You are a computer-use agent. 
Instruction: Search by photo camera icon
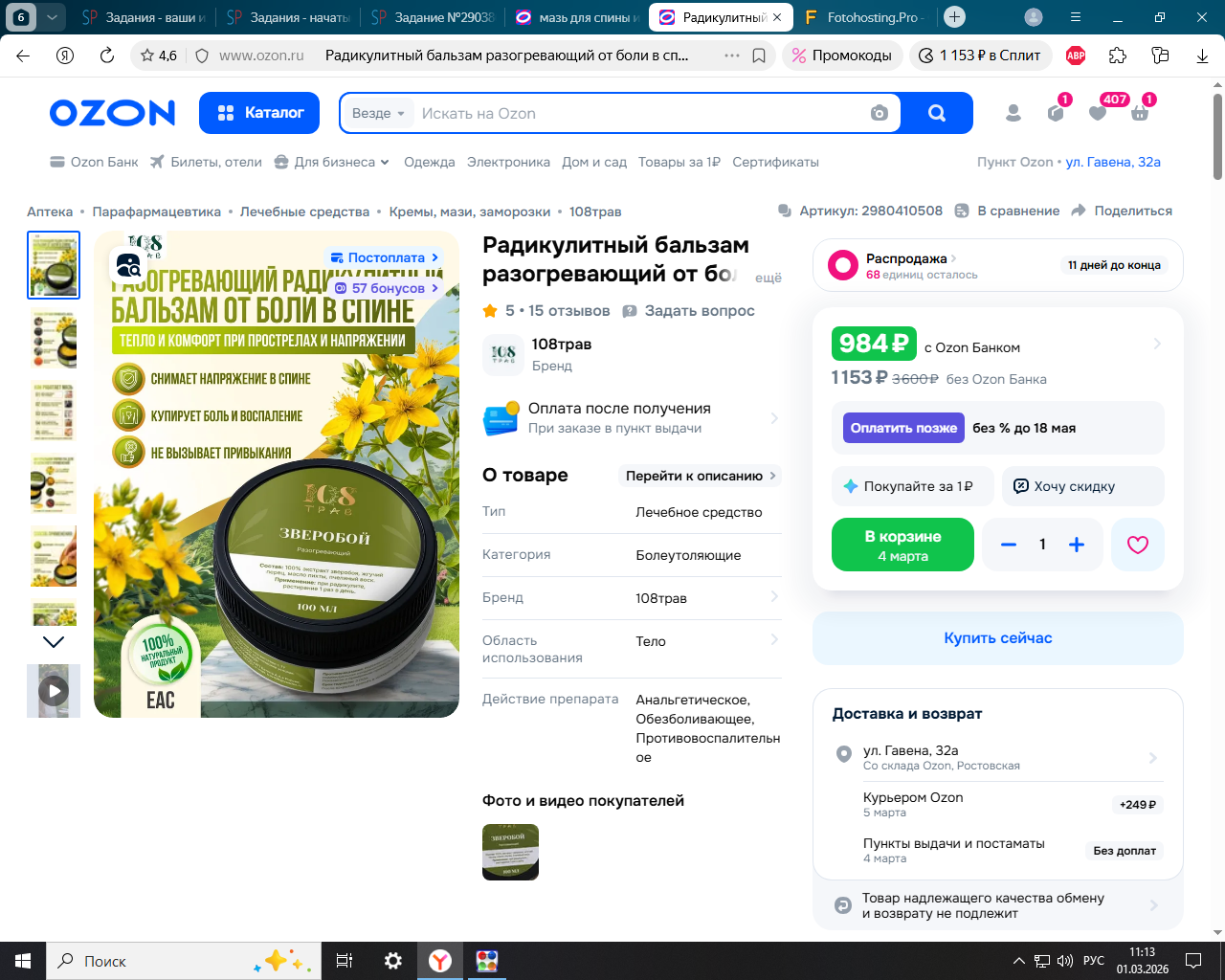[879, 113]
